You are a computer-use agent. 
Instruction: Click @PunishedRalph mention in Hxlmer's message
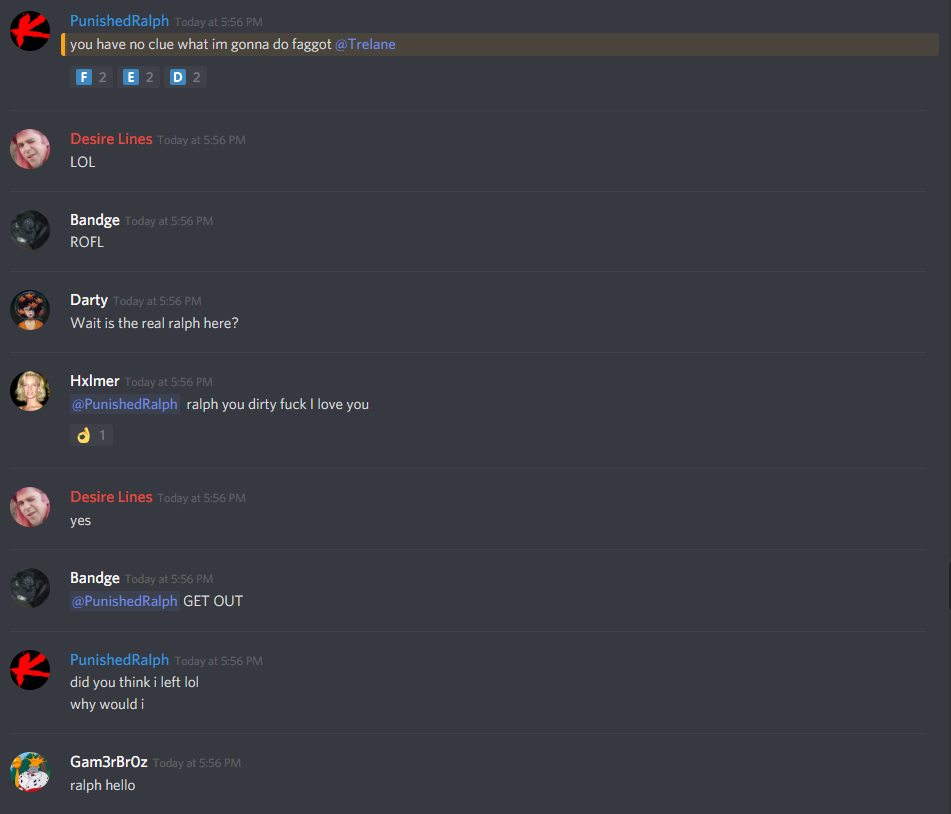click(x=125, y=404)
